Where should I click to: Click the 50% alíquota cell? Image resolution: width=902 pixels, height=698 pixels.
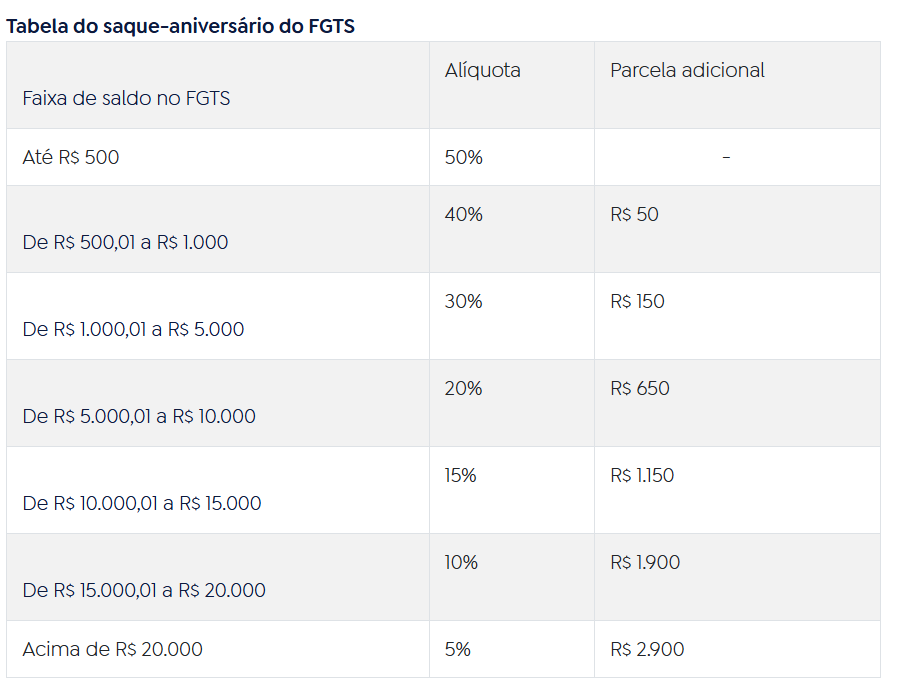464,157
